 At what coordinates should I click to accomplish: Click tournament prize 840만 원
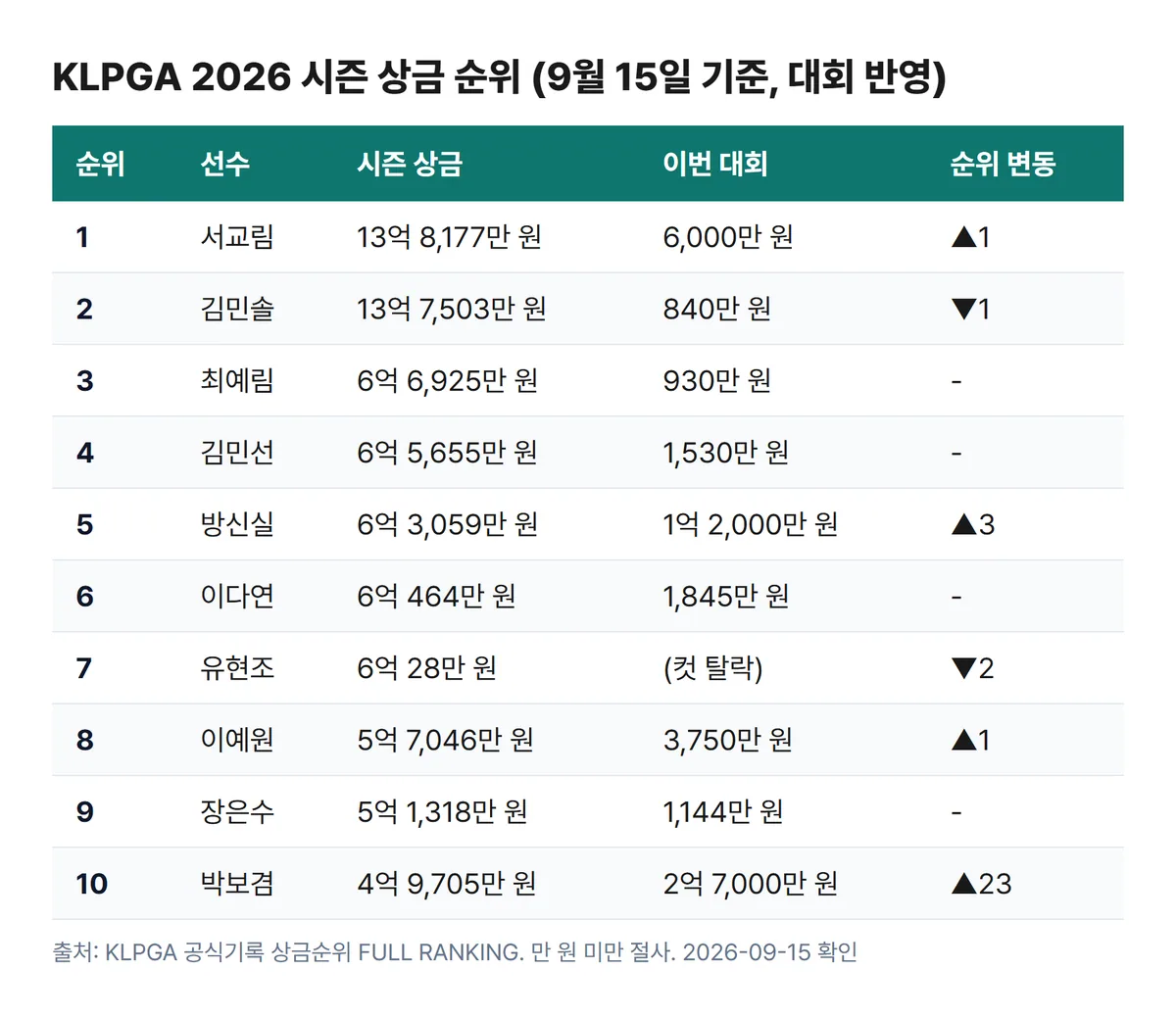point(717,309)
